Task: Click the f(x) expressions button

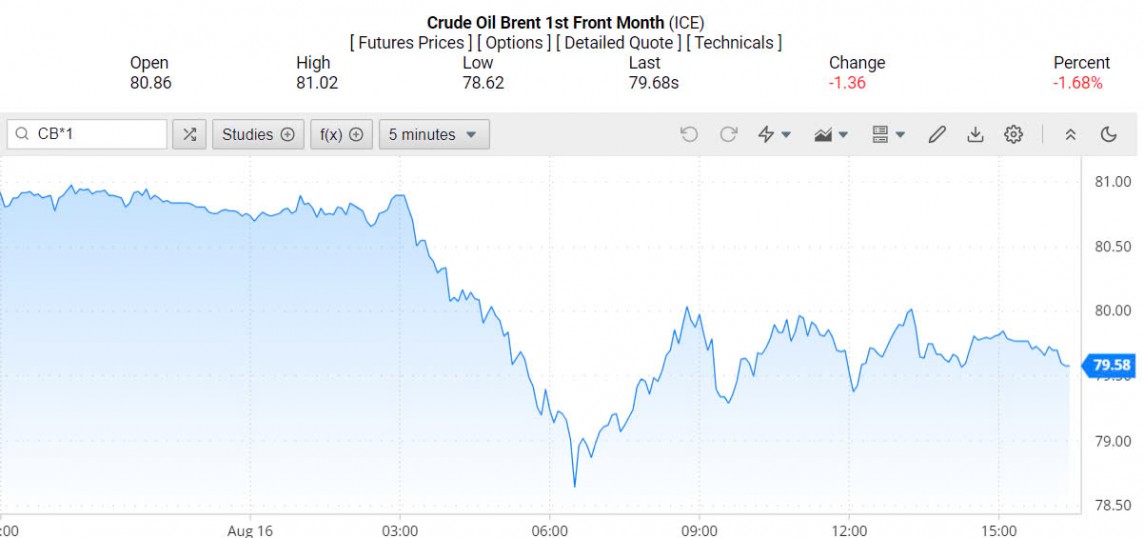Action: 341,134
